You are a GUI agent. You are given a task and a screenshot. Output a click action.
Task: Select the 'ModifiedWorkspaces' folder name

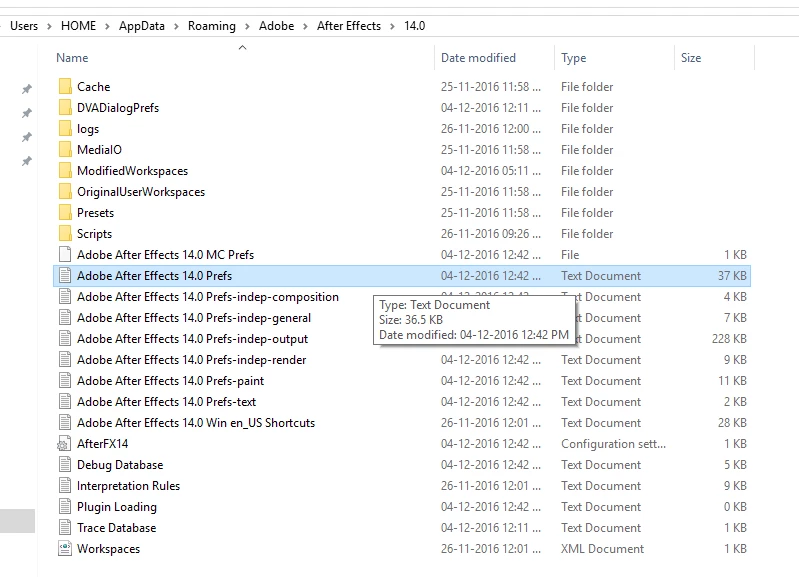pyautogui.click(x=132, y=171)
